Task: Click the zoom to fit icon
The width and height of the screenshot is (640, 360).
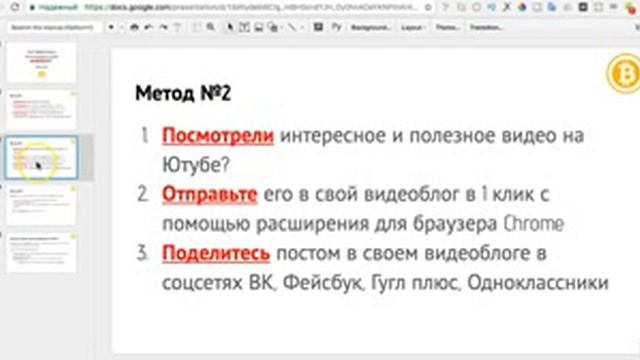Action: coord(196,27)
